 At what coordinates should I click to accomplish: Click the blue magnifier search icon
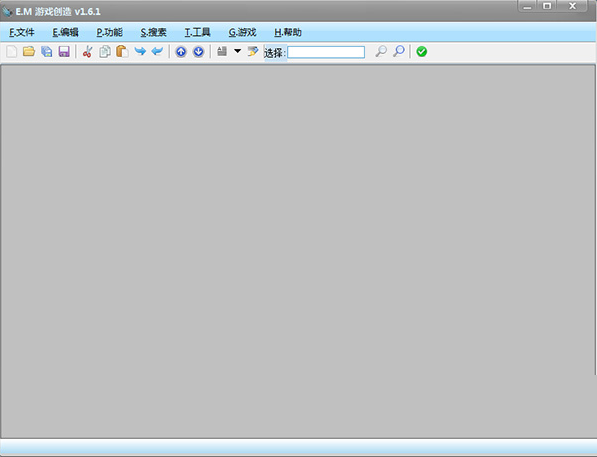pyautogui.click(x=399, y=51)
